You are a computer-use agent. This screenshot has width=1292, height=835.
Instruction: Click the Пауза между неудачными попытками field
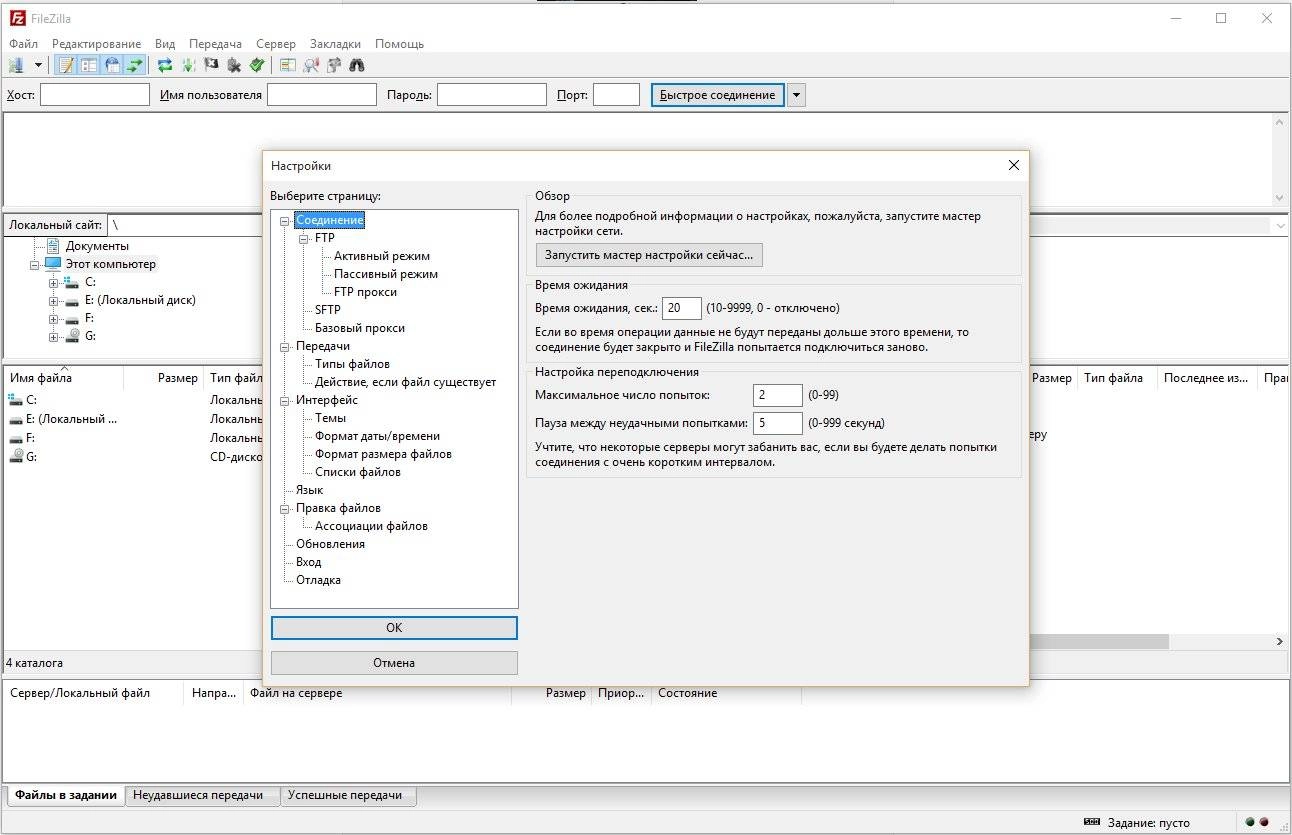[x=778, y=423]
